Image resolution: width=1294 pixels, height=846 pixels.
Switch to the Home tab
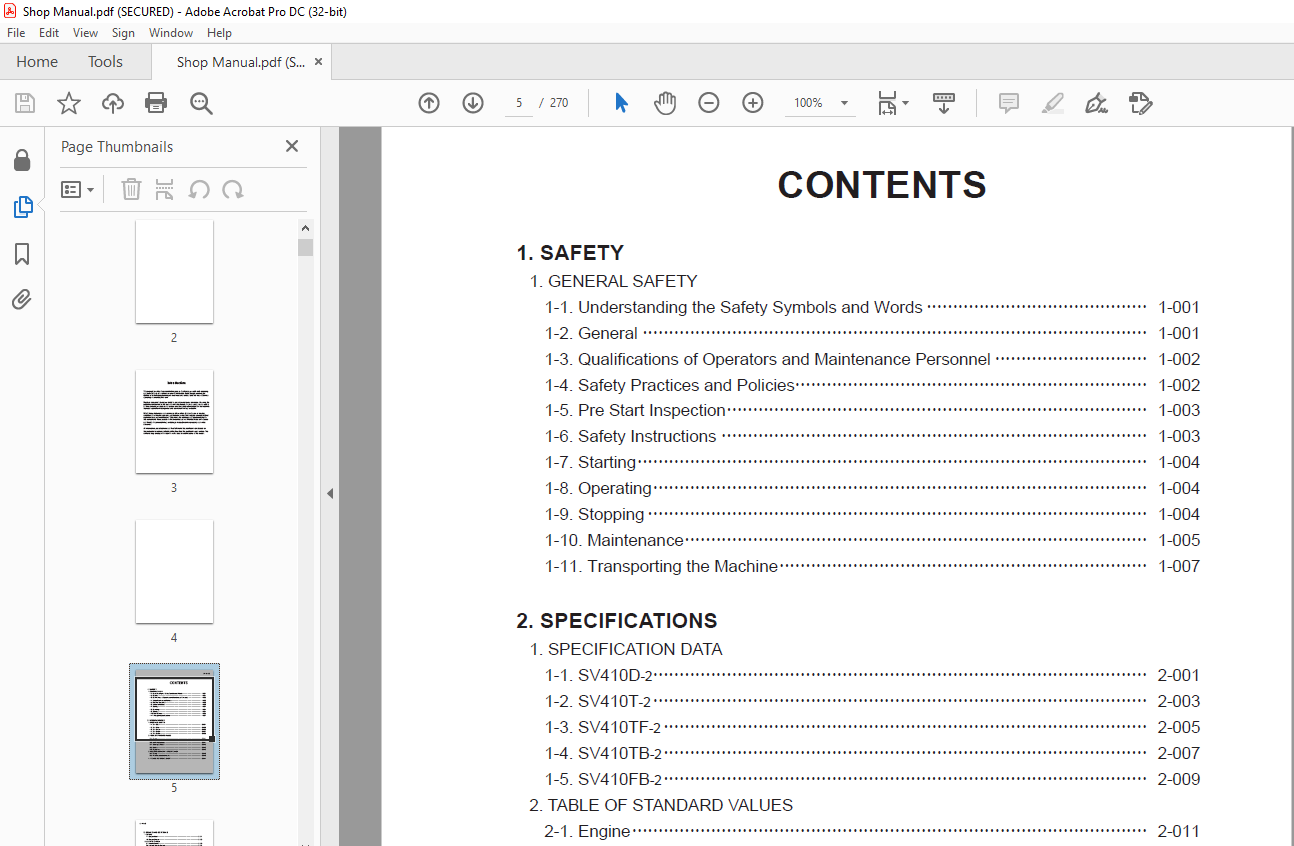(x=37, y=62)
